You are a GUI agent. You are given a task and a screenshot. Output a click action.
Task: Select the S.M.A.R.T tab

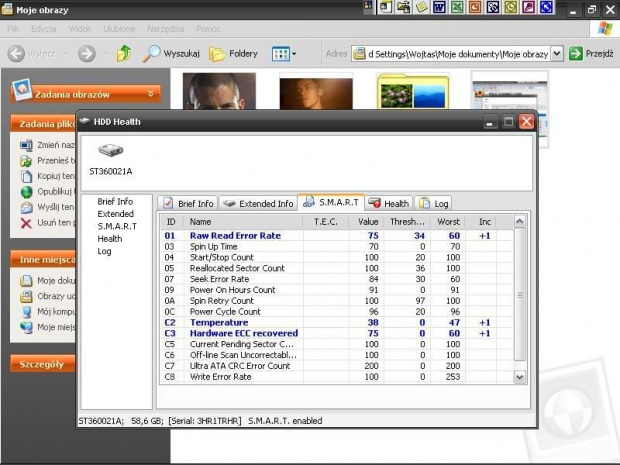pos(331,202)
